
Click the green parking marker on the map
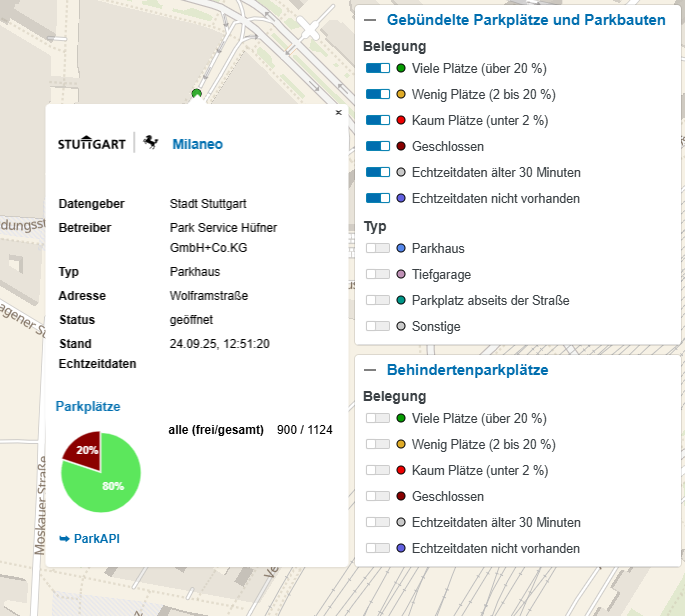(x=196, y=94)
